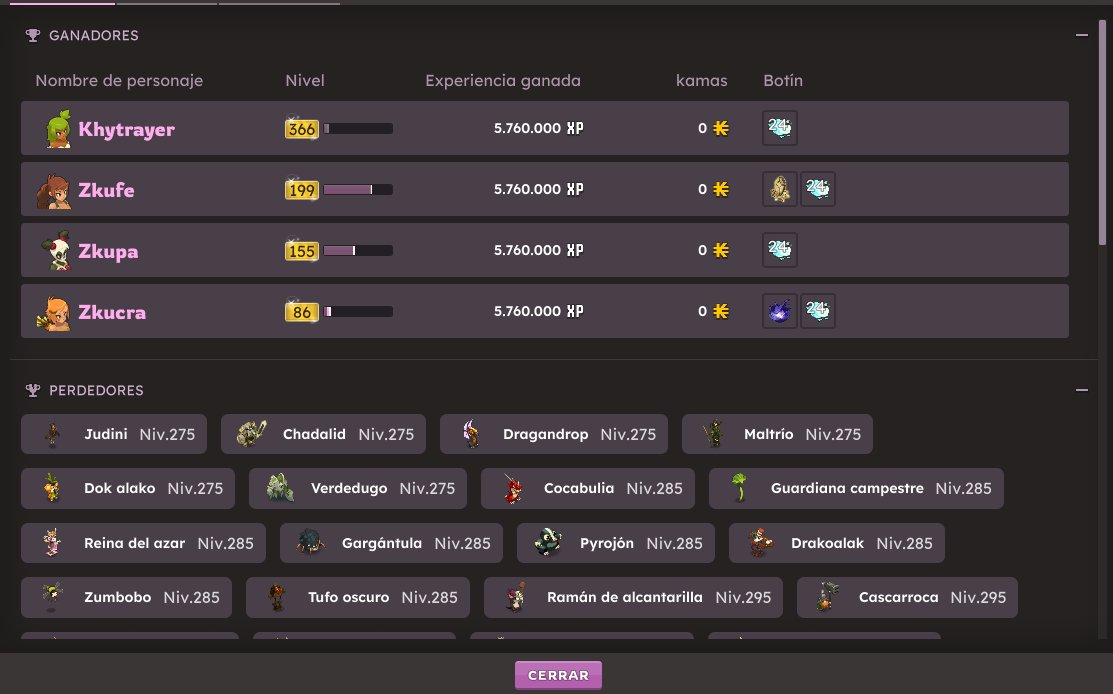1113x694 pixels.
Task: Click Khytrayer's experience progress bar
Action: click(x=358, y=128)
